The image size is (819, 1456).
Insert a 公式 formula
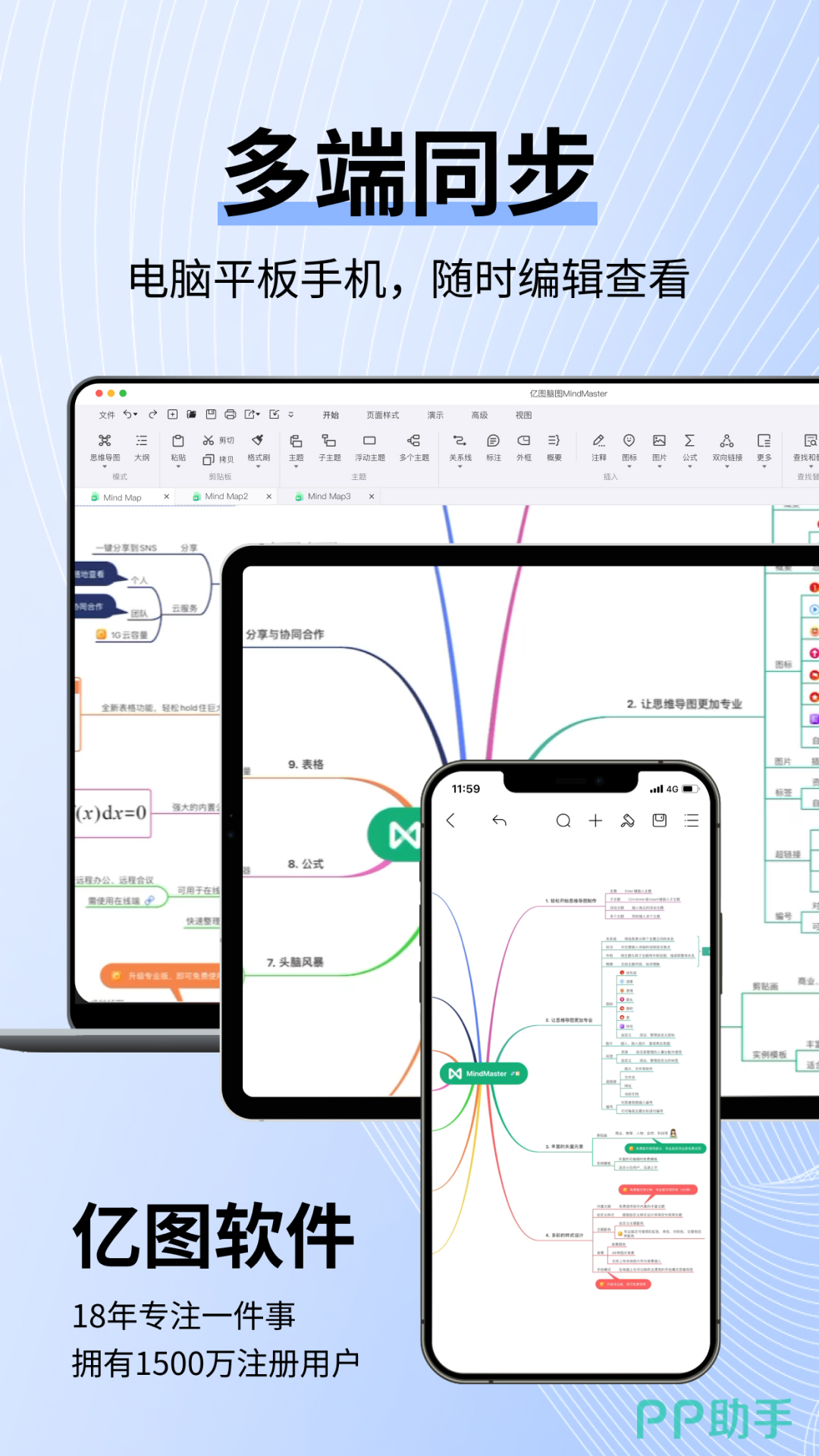689,442
